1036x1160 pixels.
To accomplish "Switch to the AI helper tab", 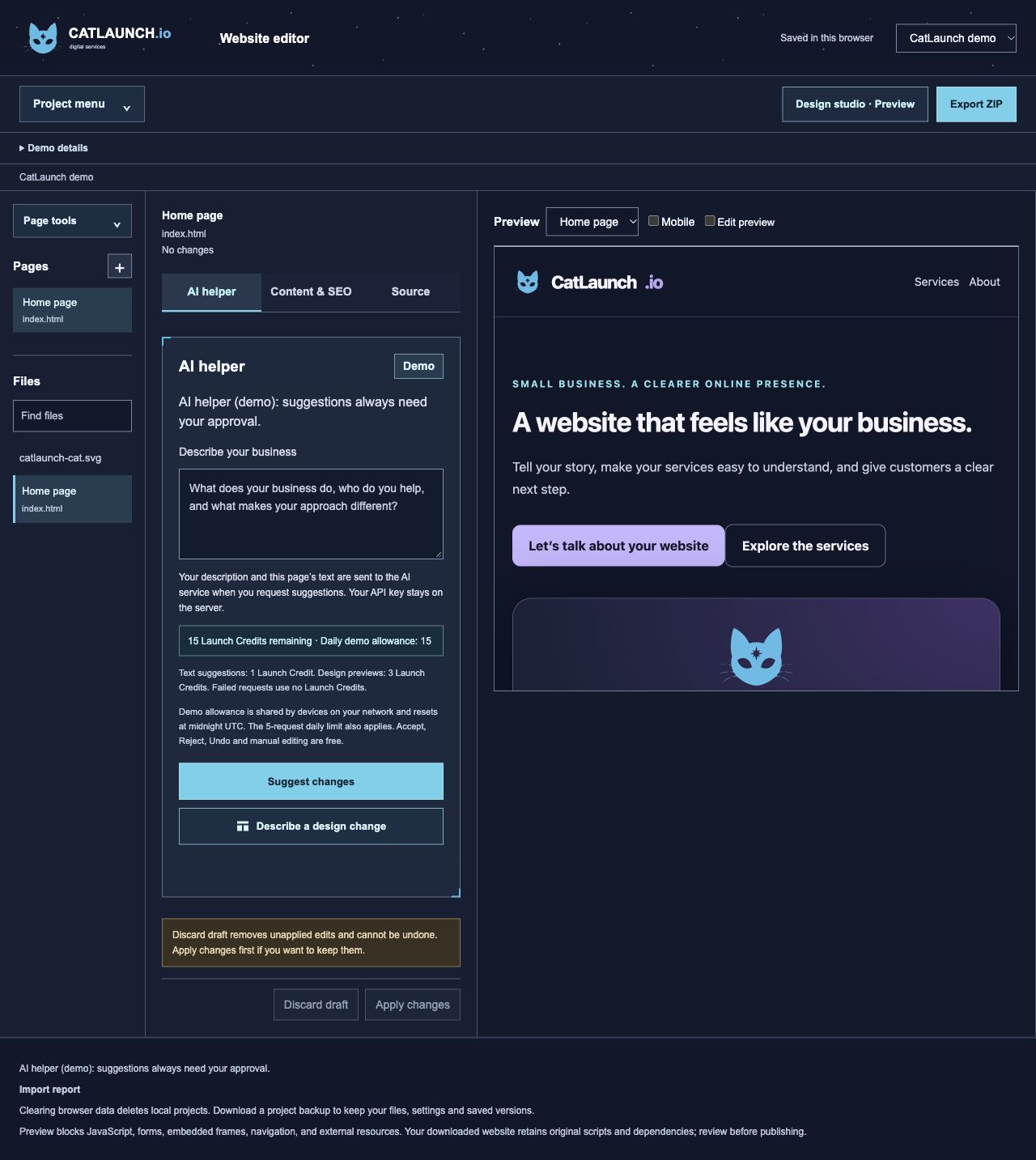I will tap(211, 292).
